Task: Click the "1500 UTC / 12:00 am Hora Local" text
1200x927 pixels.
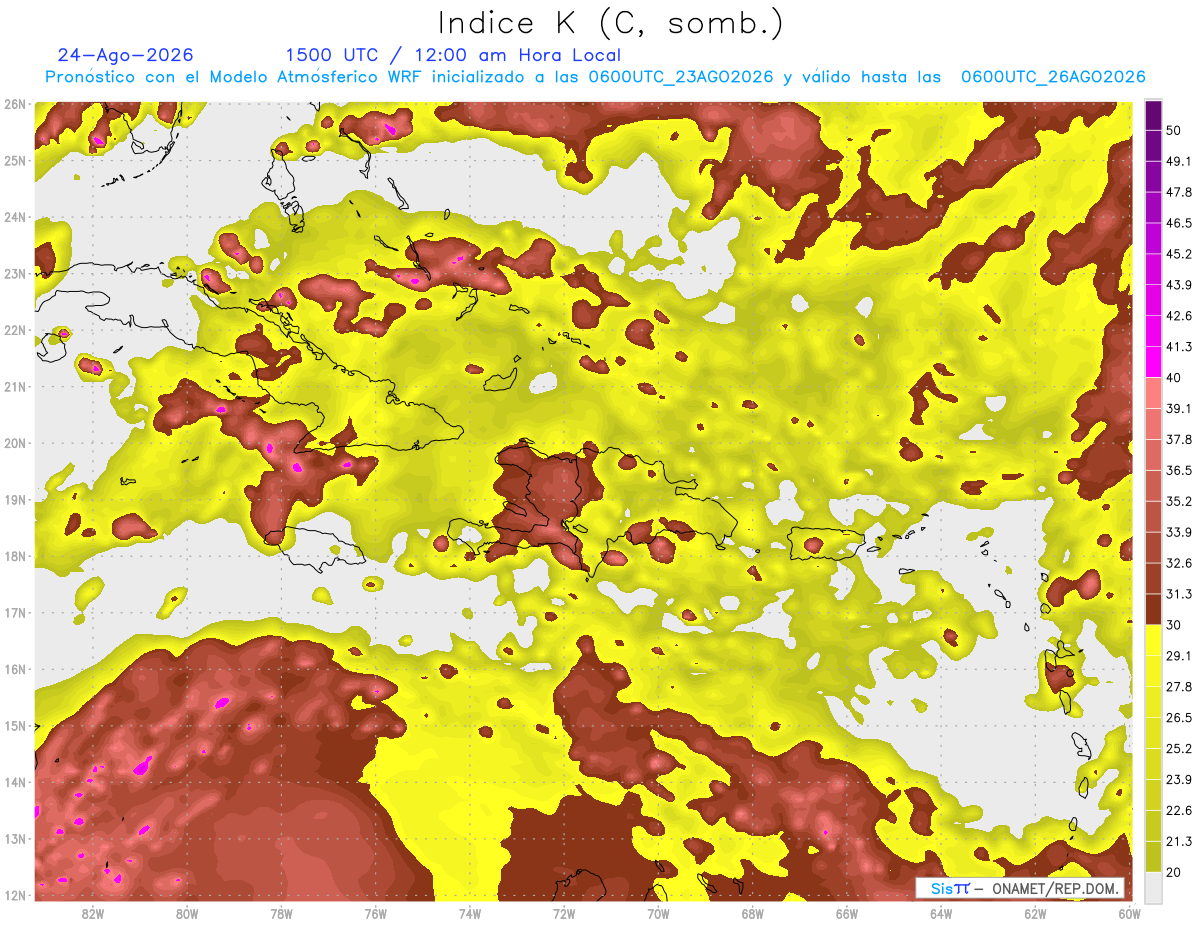Action: point(453,55)
